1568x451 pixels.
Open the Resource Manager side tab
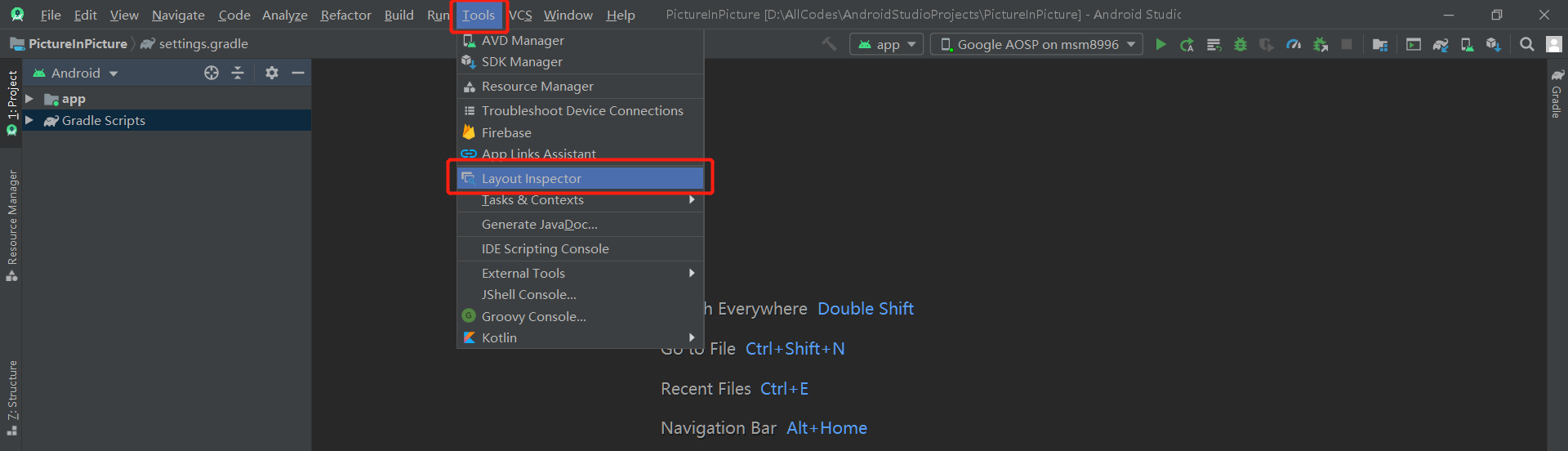pyautogui.click(x=11, y=225)
